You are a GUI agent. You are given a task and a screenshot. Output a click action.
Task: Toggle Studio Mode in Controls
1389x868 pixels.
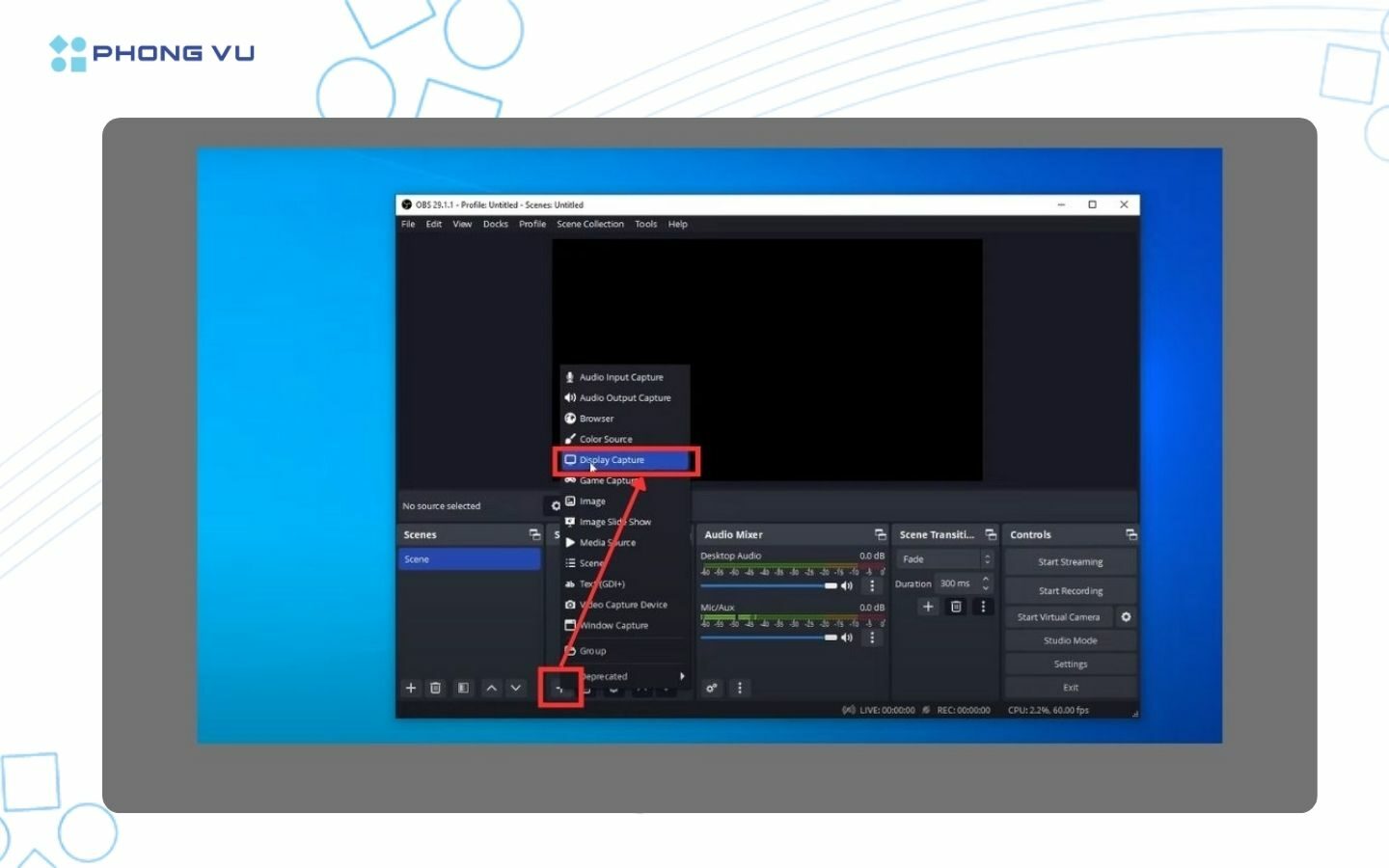1071,640
